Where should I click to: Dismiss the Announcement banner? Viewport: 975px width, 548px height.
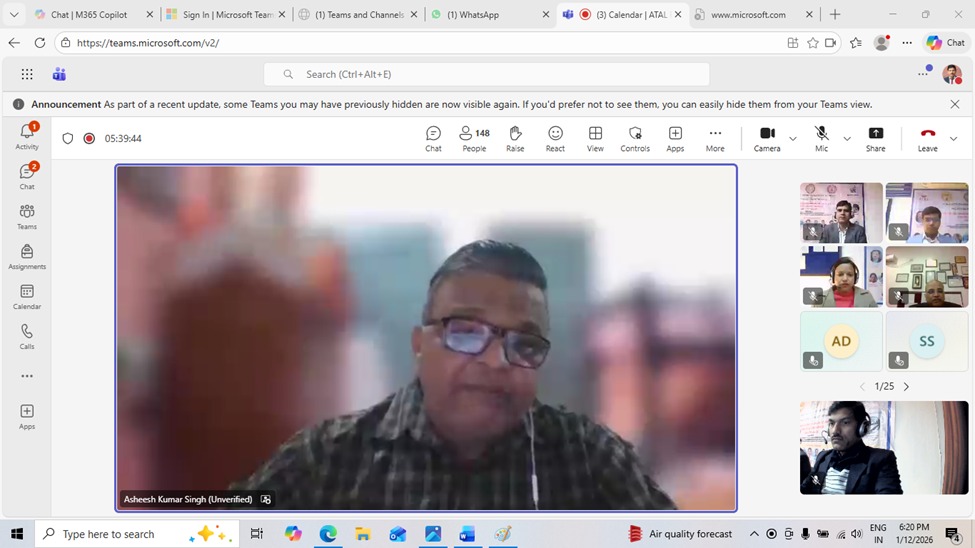click(x=955, y=104)
